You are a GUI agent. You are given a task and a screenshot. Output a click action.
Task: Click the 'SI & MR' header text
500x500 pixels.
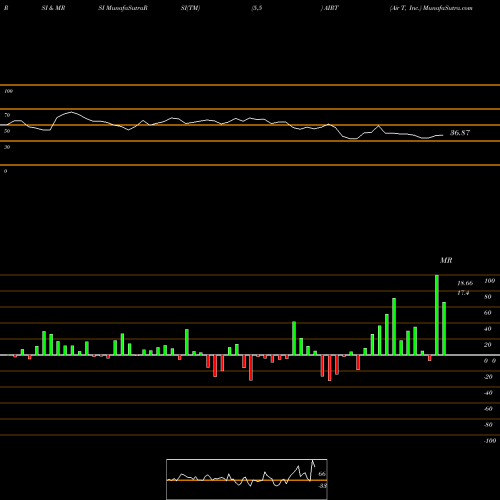pyautogui.click(x=53, y=8)
